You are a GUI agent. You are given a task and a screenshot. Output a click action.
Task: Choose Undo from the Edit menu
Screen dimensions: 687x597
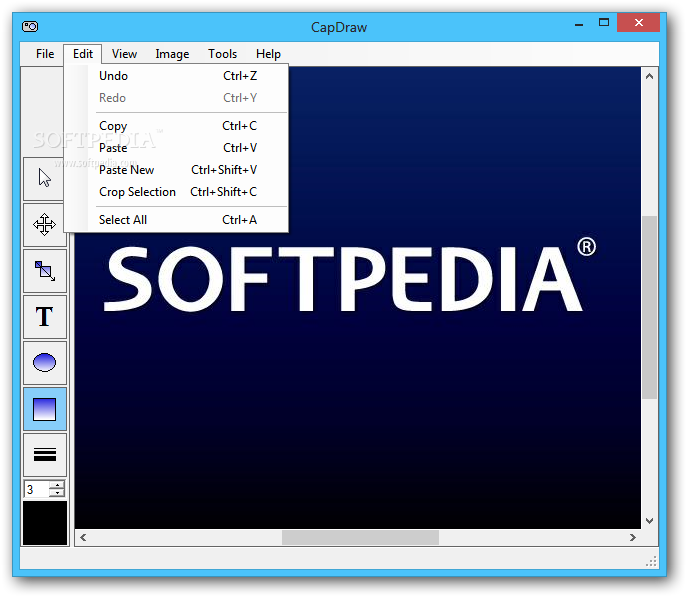click(176, 76)
